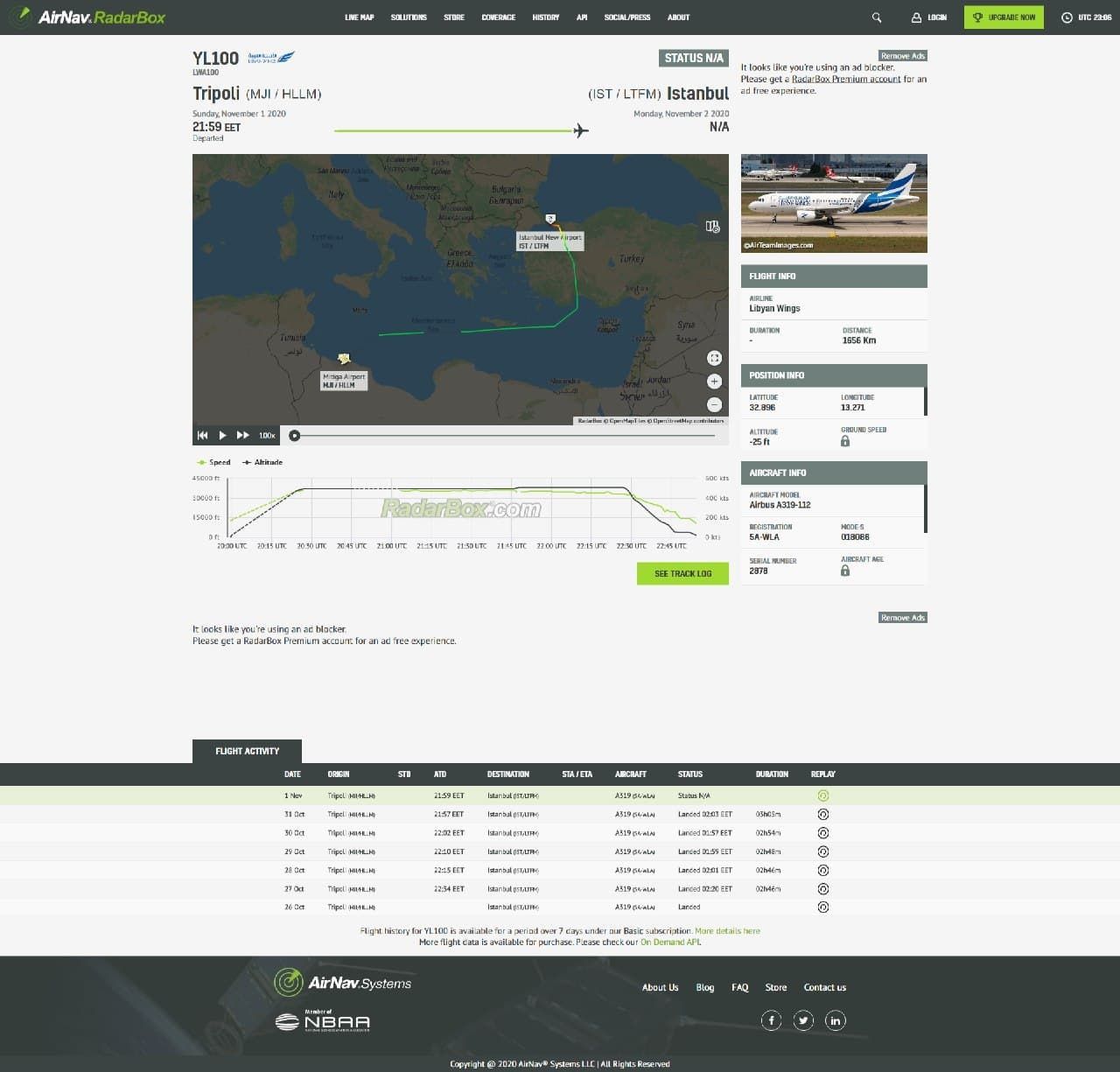
Task: Click the LOGIN user icon
Action: point(916,18)
